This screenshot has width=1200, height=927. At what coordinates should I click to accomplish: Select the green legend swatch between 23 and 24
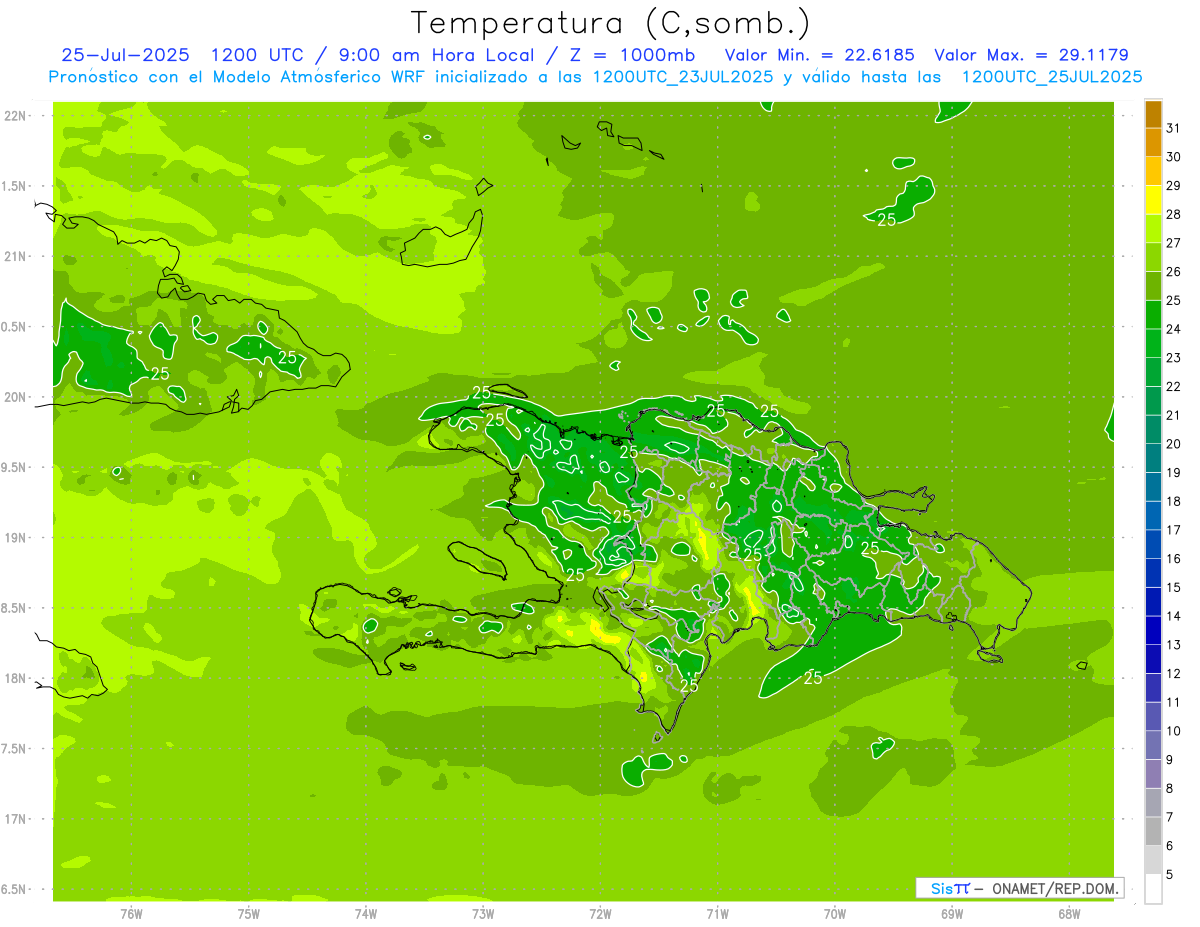tap(1153, 344)
